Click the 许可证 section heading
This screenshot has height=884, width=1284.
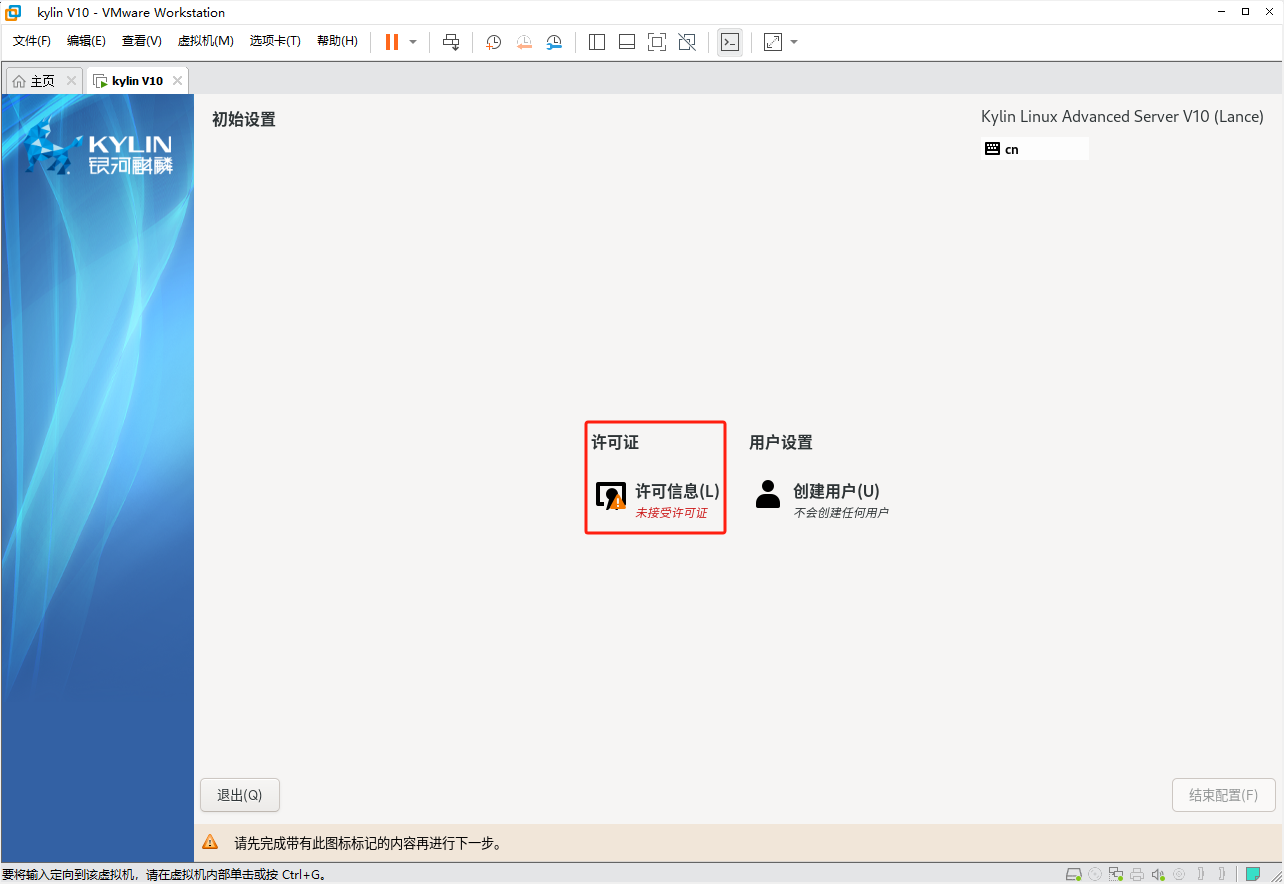point(615,442)
